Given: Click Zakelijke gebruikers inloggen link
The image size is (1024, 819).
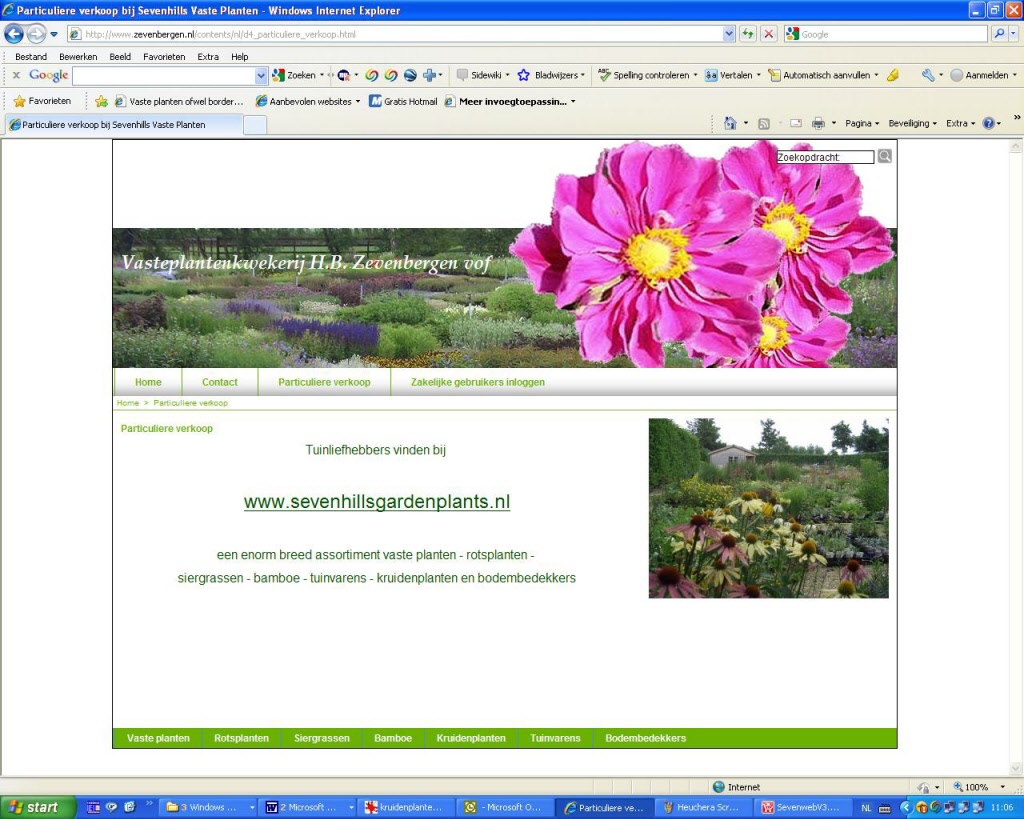Looking at the screenshot, I should tap(477, 382).
